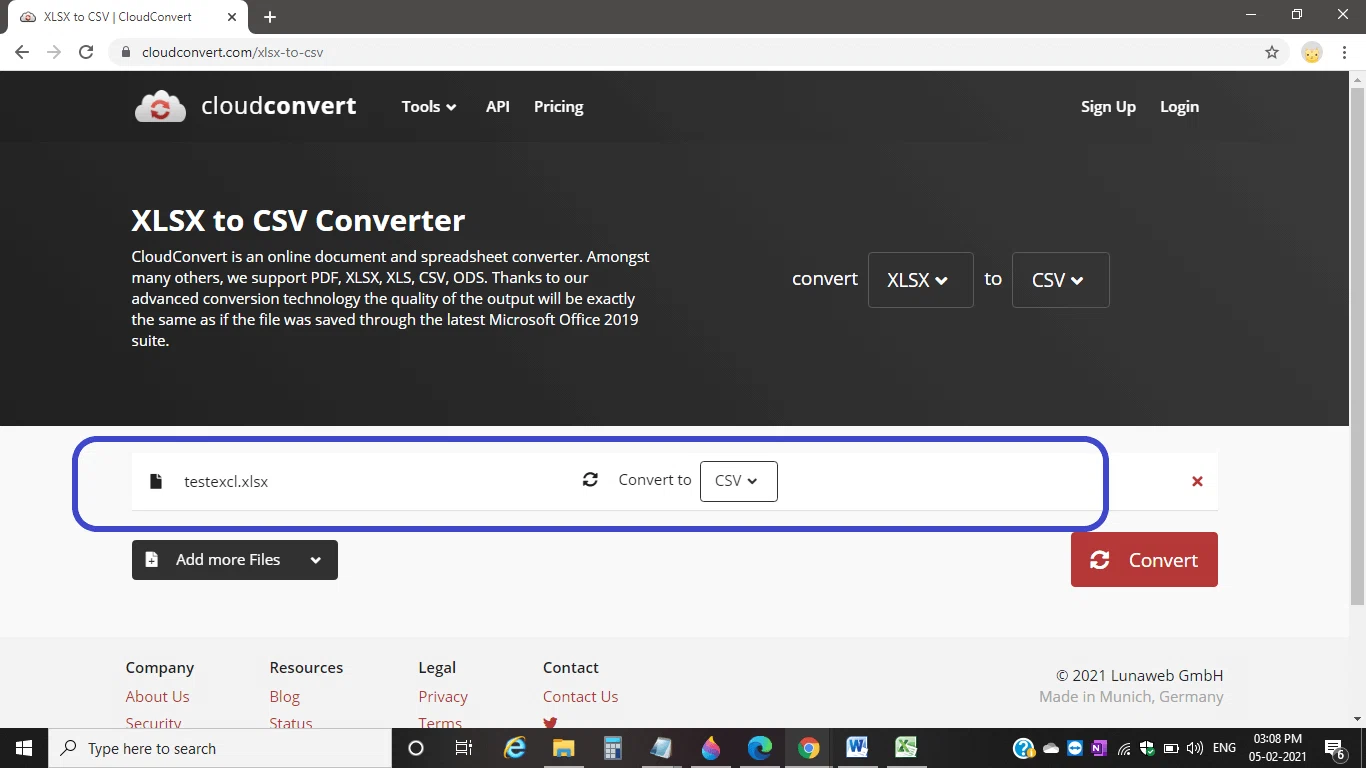Open the notepad-style app in the taskbar
Screen dimensions: 1366x768
(x=662, y=748)
